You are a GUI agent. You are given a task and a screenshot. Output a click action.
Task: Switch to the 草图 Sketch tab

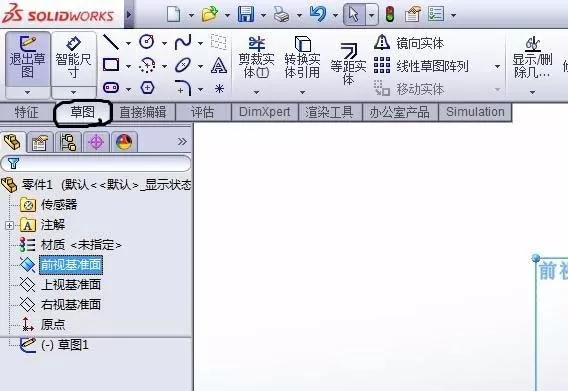pyautogui.click(x=83, y=112)
